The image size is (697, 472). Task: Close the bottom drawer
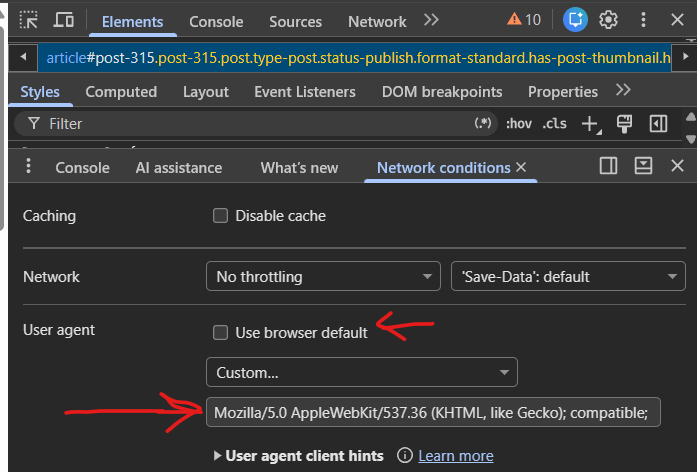(677, 166)
